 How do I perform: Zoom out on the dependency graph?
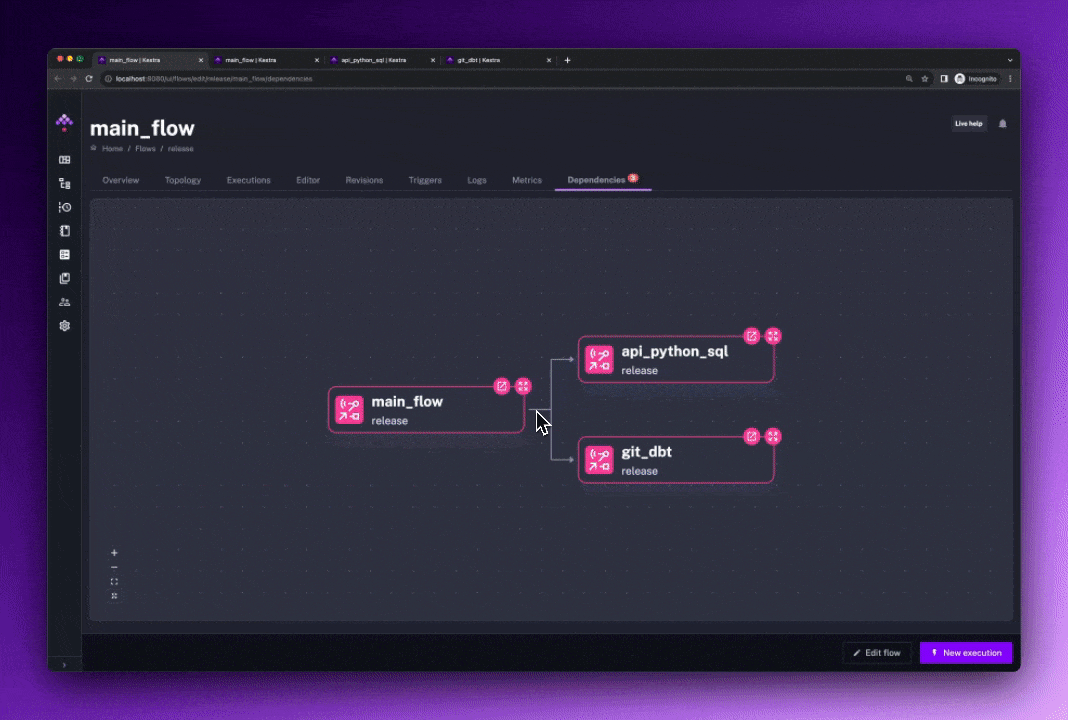114,567
